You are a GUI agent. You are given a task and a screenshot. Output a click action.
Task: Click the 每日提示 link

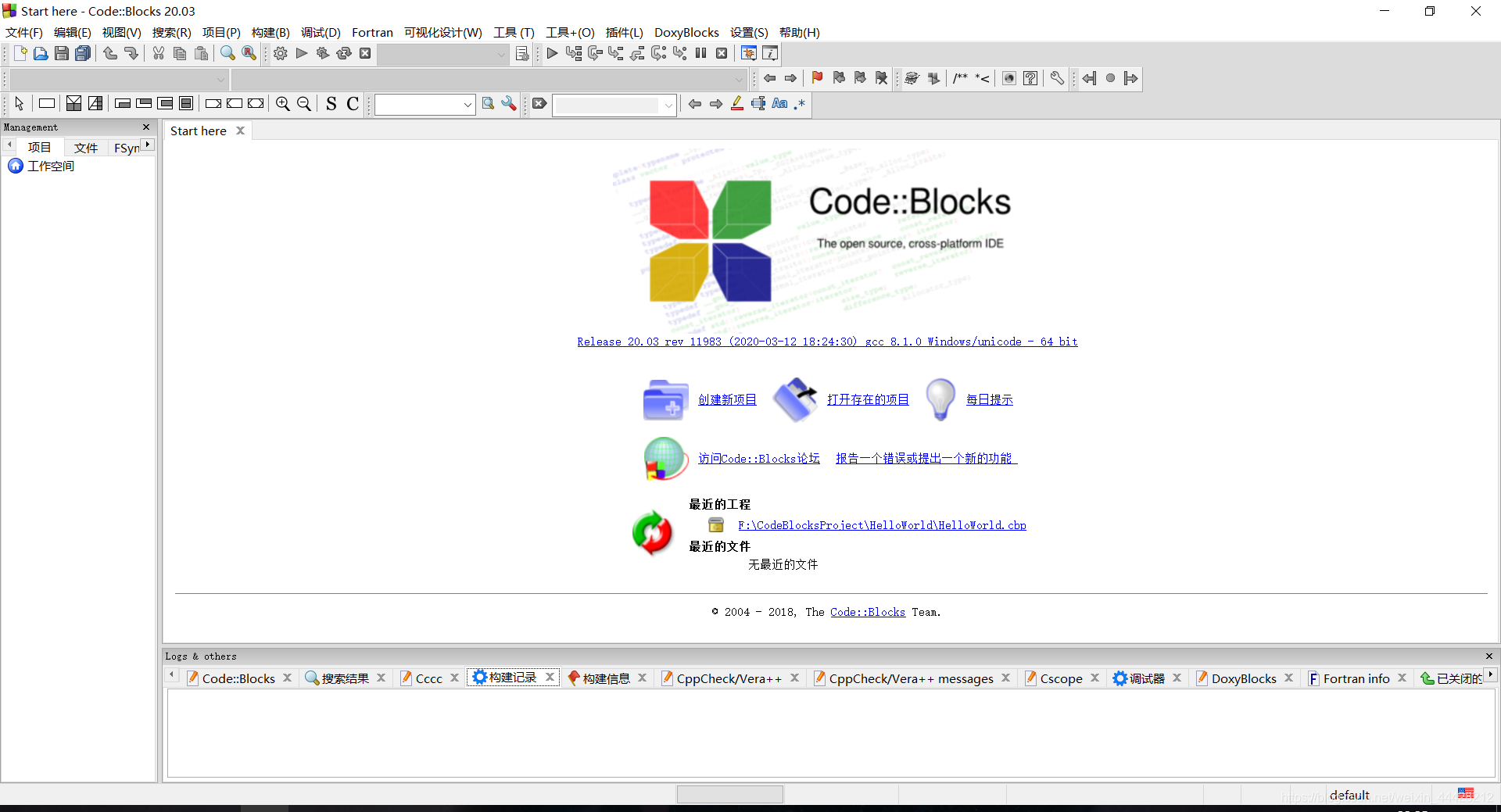tap(989, 399)
